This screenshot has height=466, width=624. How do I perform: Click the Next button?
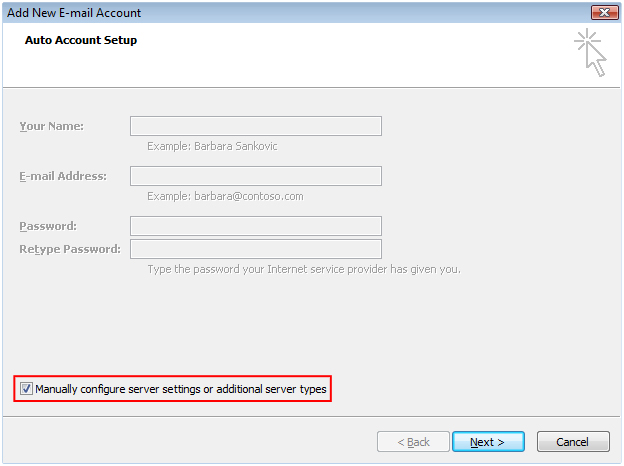[x=488, y=442]
